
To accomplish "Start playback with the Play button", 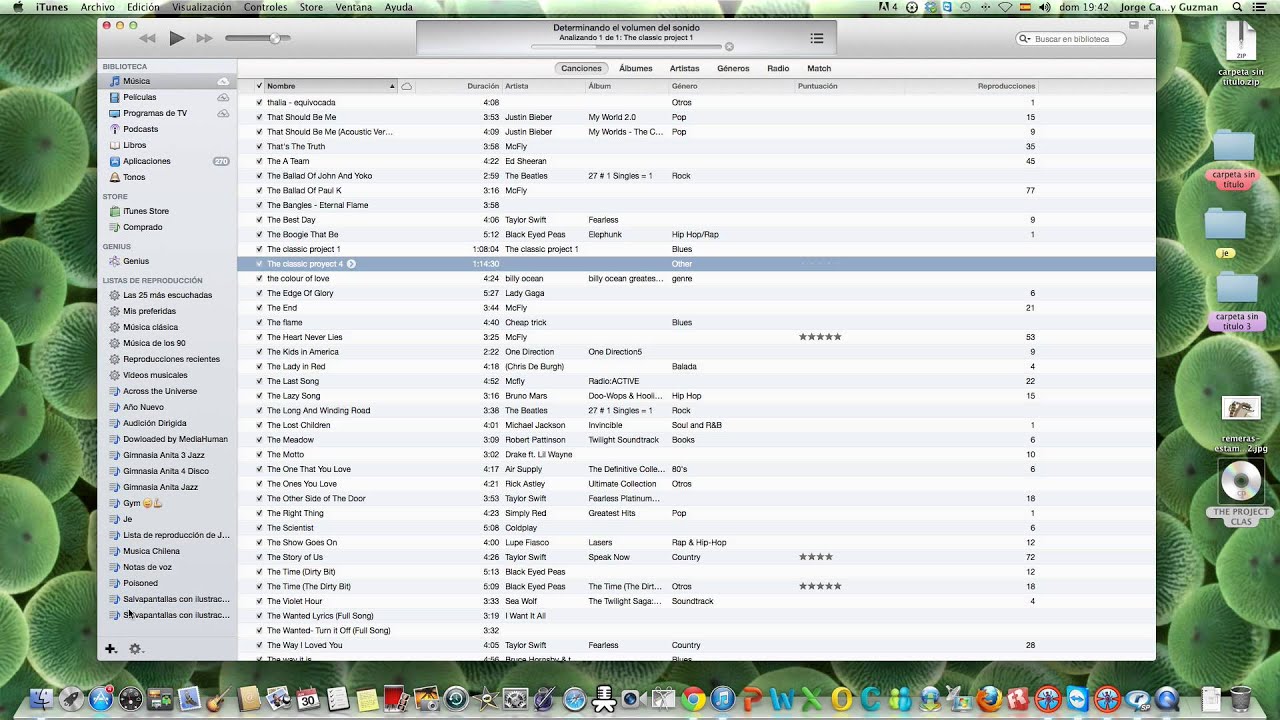I will click(x=177, y=38).
